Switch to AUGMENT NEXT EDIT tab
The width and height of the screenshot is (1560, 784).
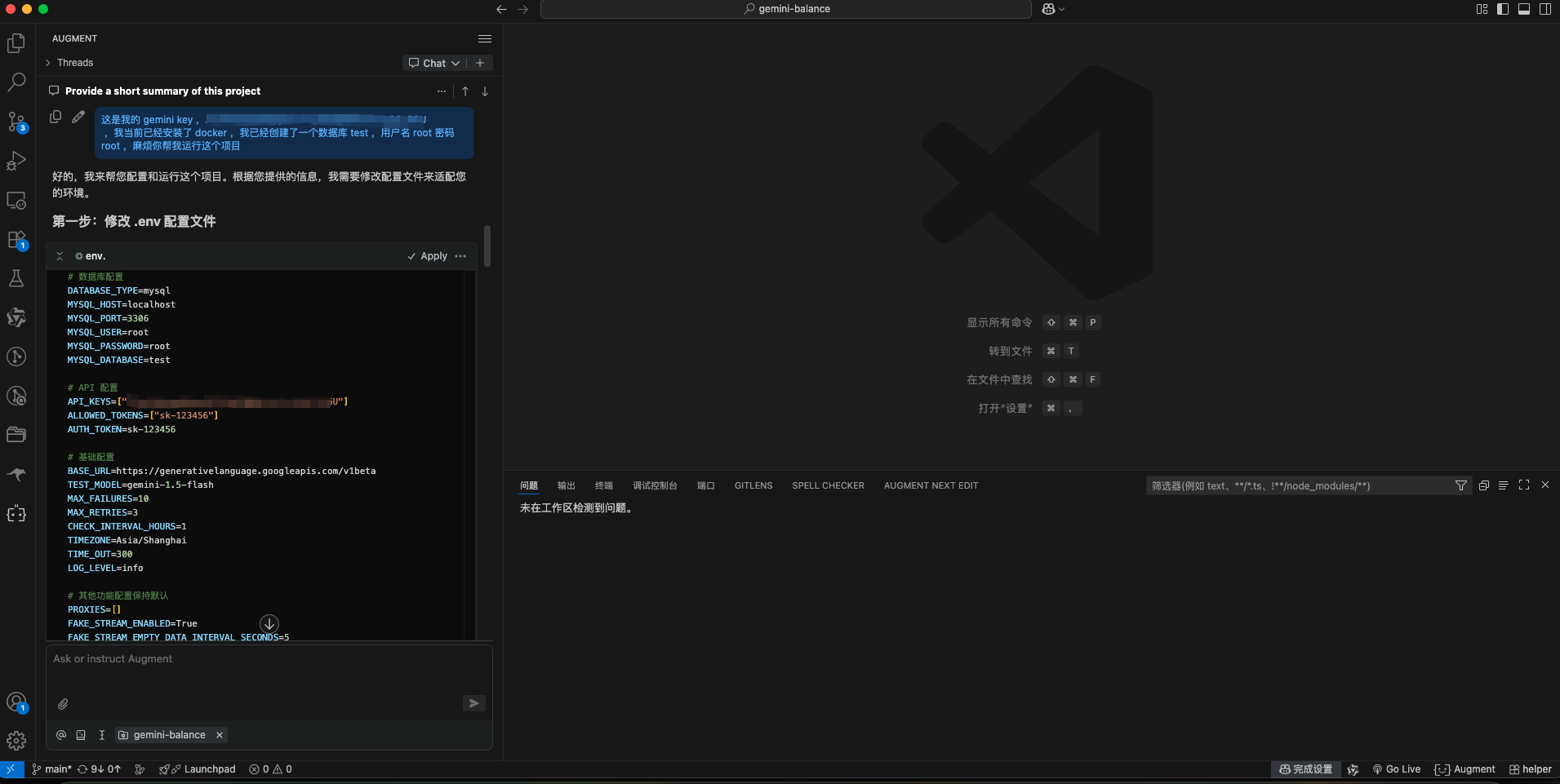coord(931,485)
